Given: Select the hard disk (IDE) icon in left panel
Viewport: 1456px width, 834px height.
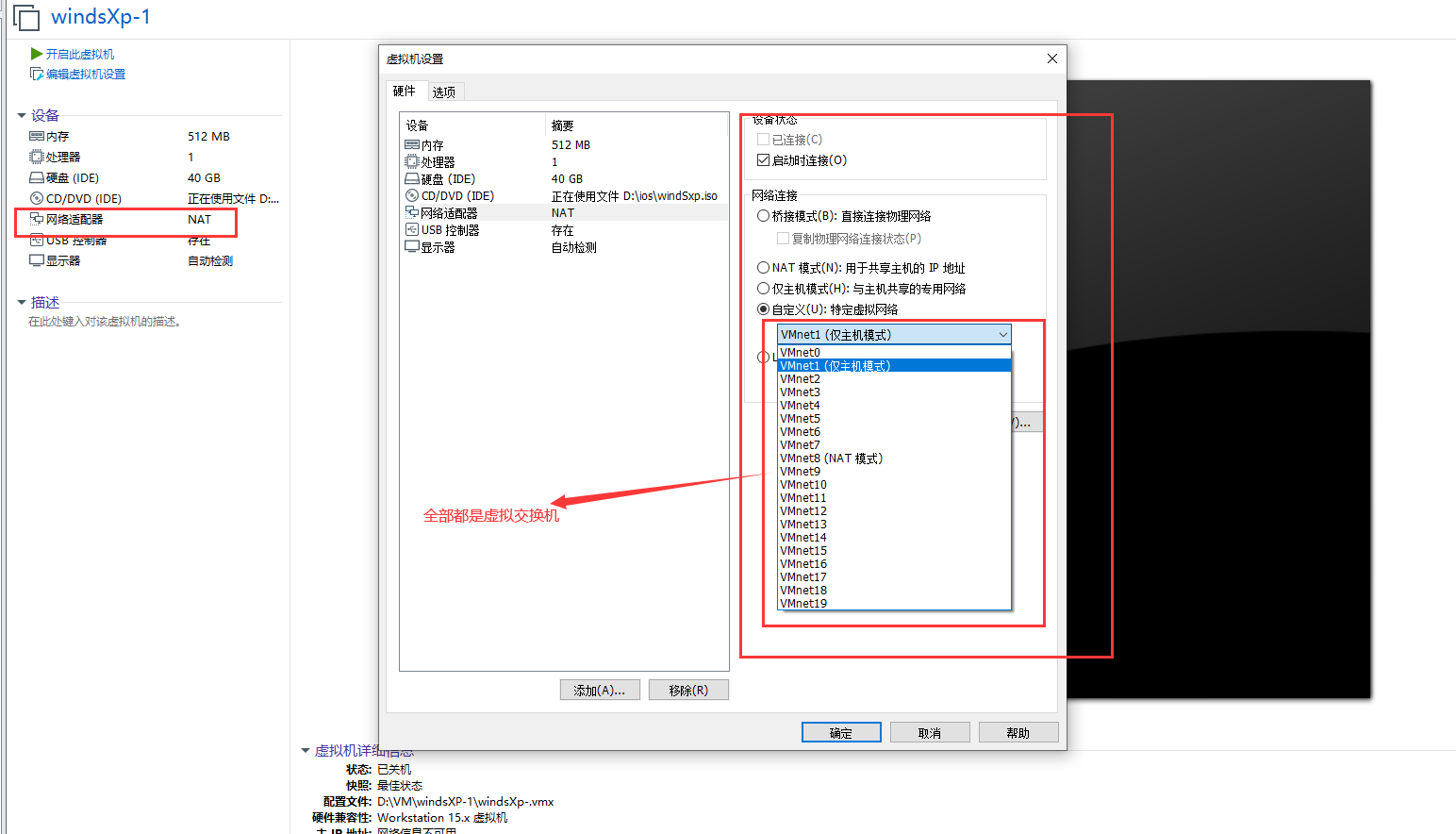Looking at the screenshot, I should click(x=37, y=177).
